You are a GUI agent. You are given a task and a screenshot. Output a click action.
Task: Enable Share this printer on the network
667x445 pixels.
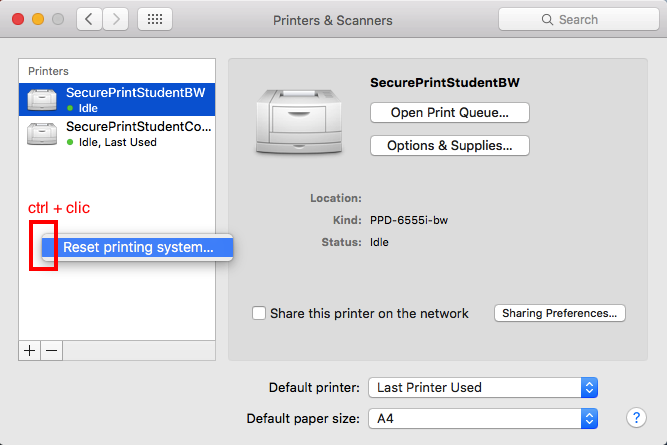[x=260, y=313]
